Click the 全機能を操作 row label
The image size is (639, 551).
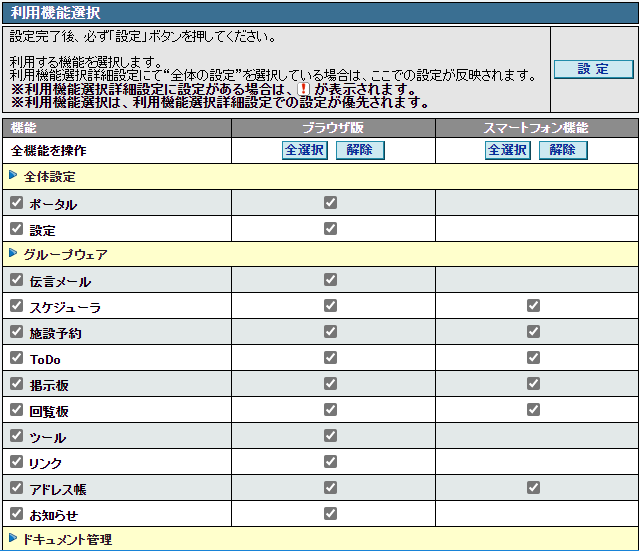click(48, 151)
